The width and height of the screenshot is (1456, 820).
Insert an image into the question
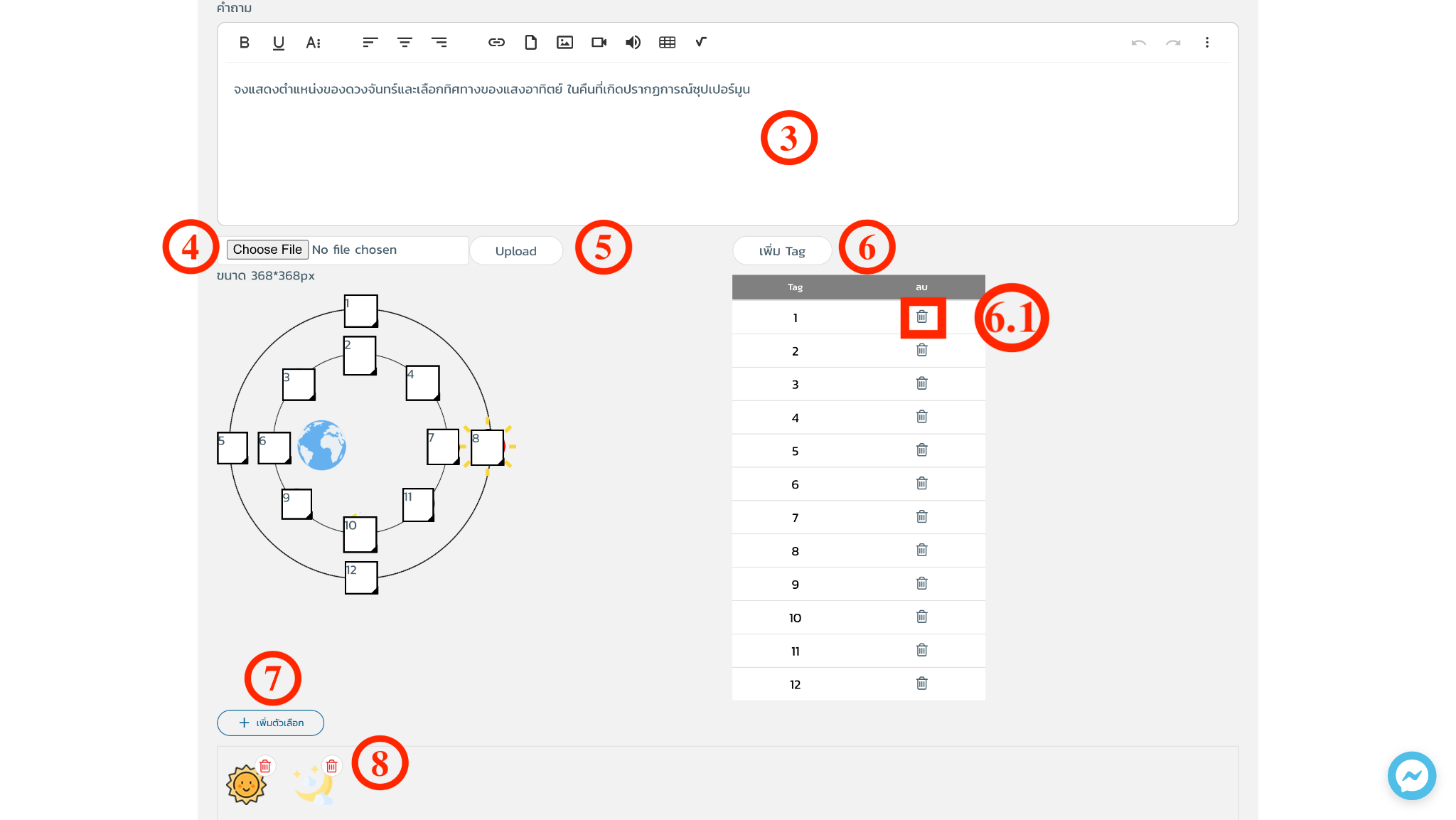pyautogui.click(x=564, y=43)
